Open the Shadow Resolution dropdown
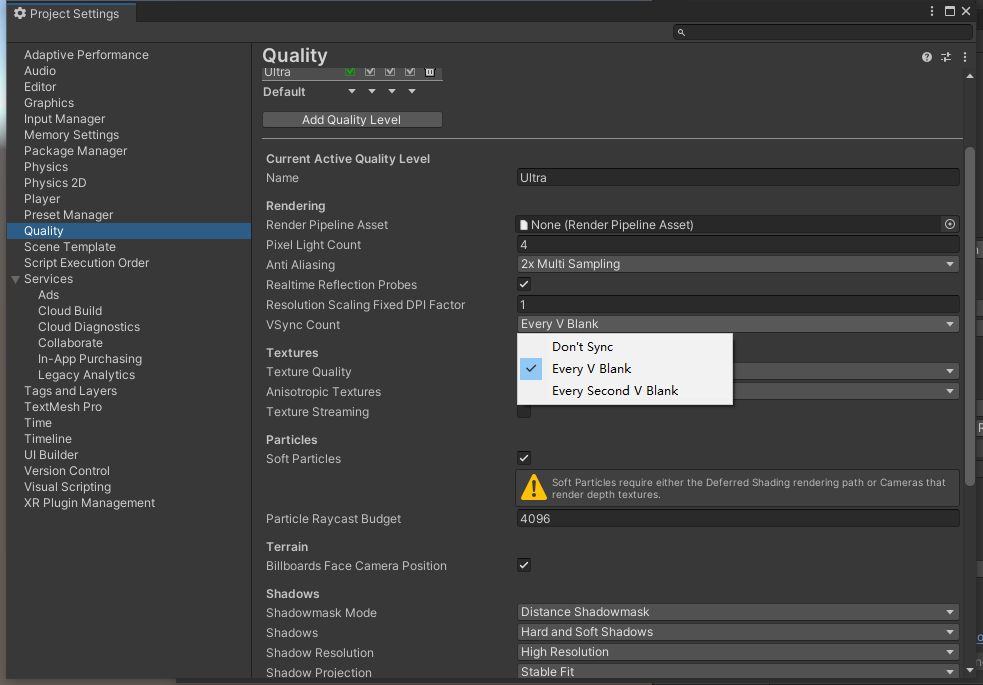This screenshot has width=983, height=685. click(x=738, y=652)
